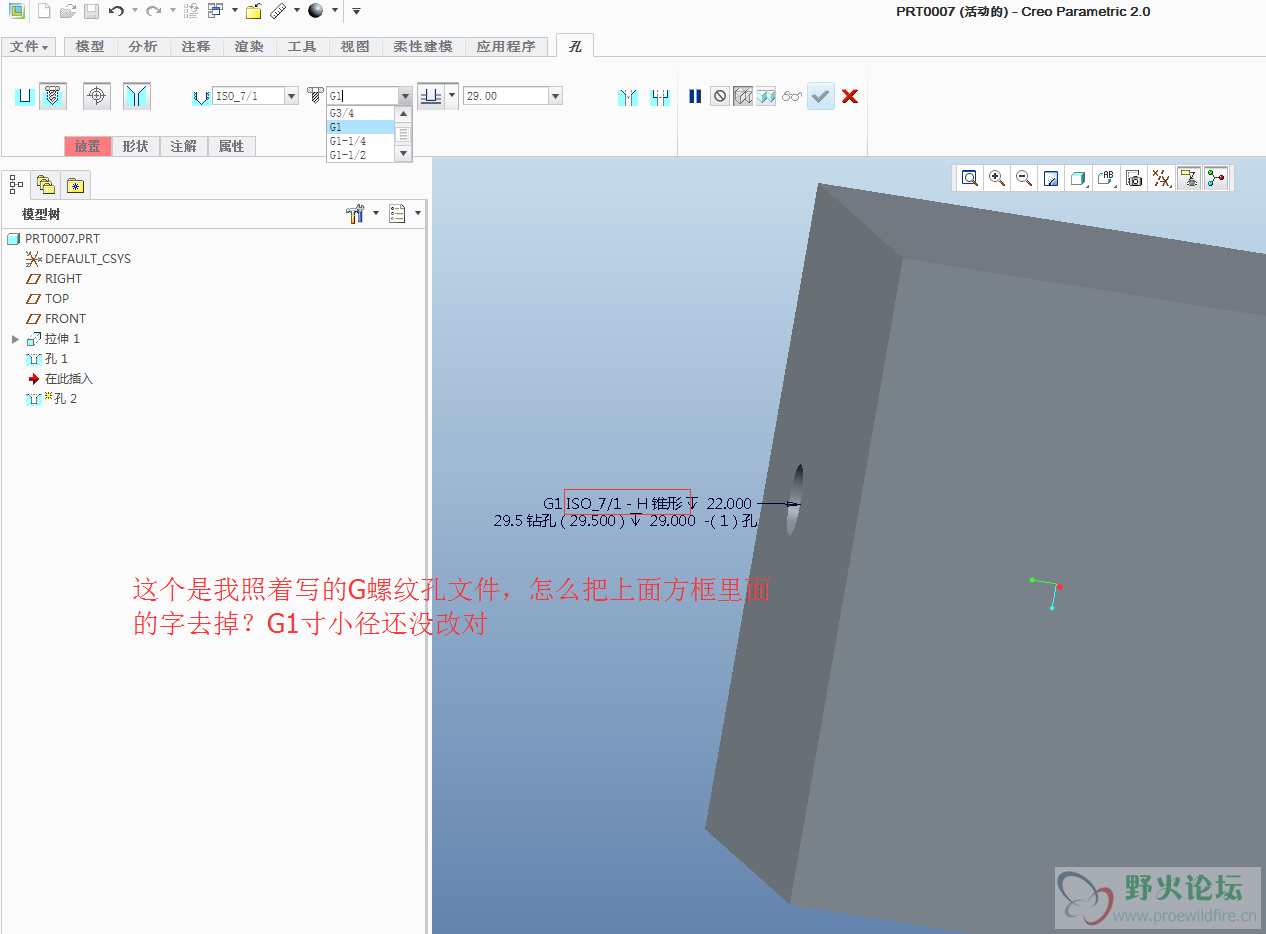Switch to the 分析 ribbon tab
This screenshot has height=934, width=1266.
pyautogui.click(x=143, y=46)
